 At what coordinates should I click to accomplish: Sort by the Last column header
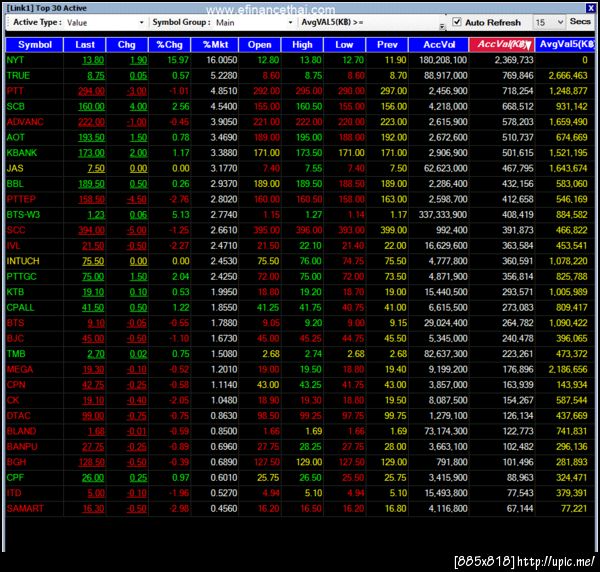pos(85,45)
